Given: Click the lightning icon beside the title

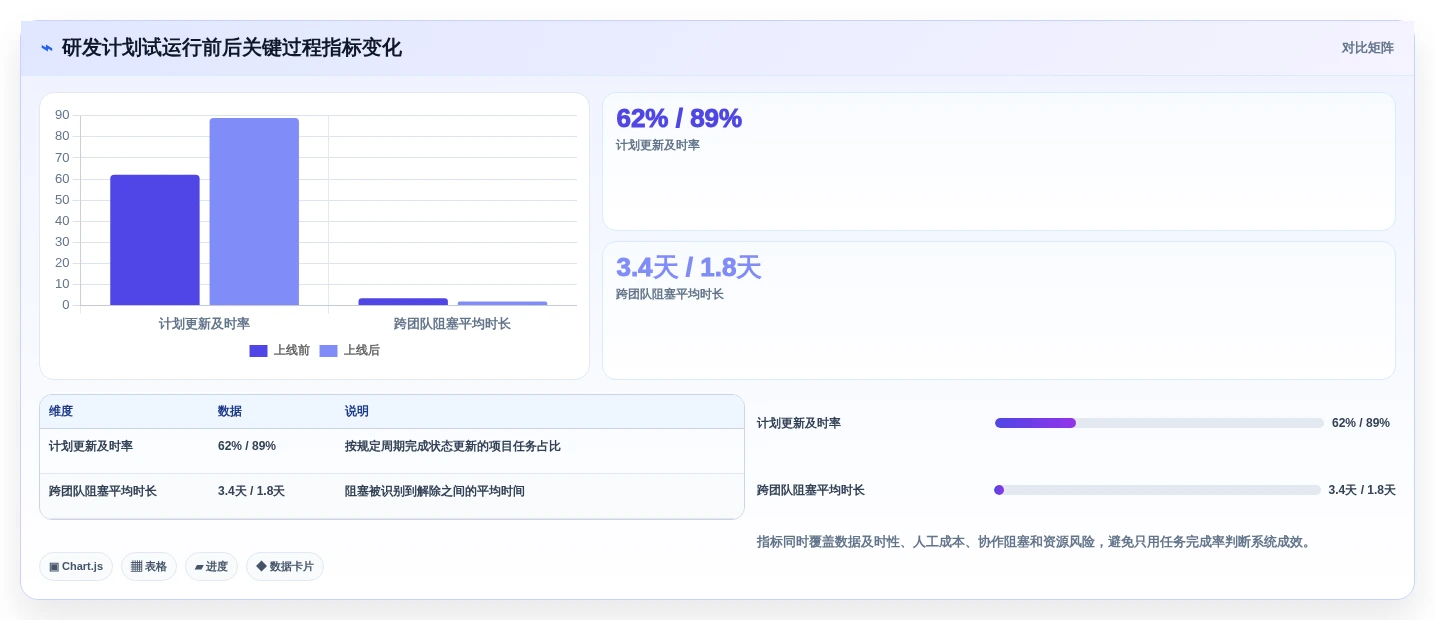Looking at the screenshot, I should pos(47,48).
